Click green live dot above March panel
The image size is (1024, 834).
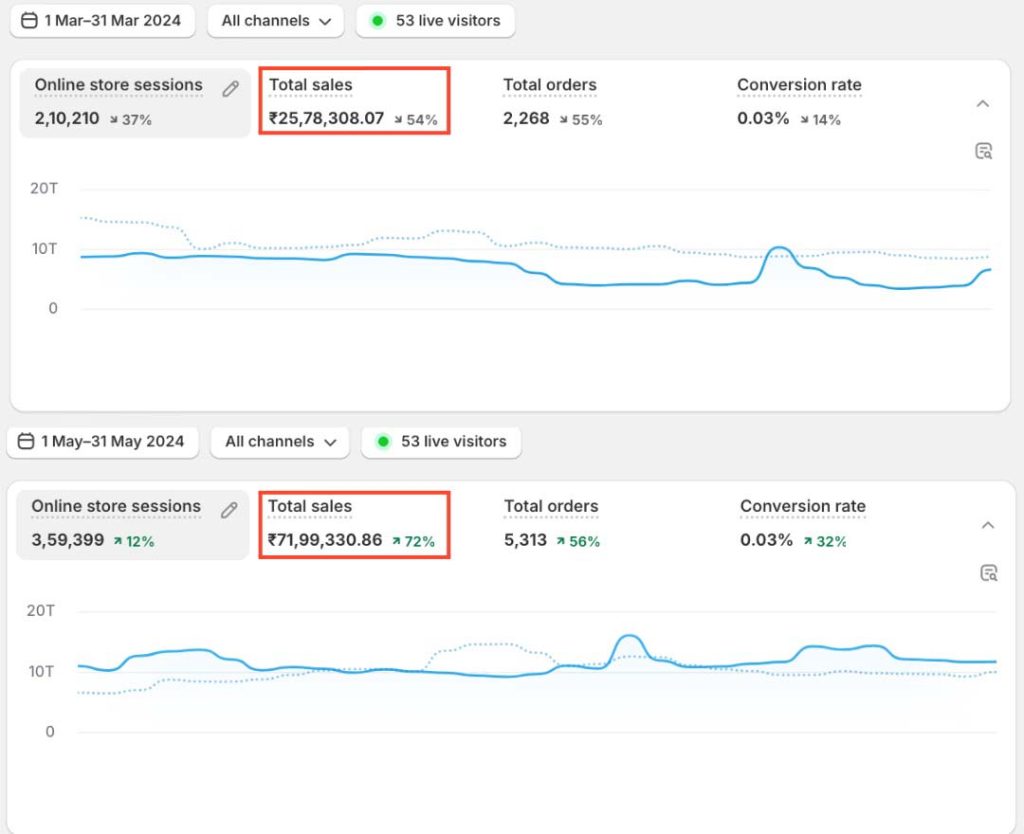(377, 21)
